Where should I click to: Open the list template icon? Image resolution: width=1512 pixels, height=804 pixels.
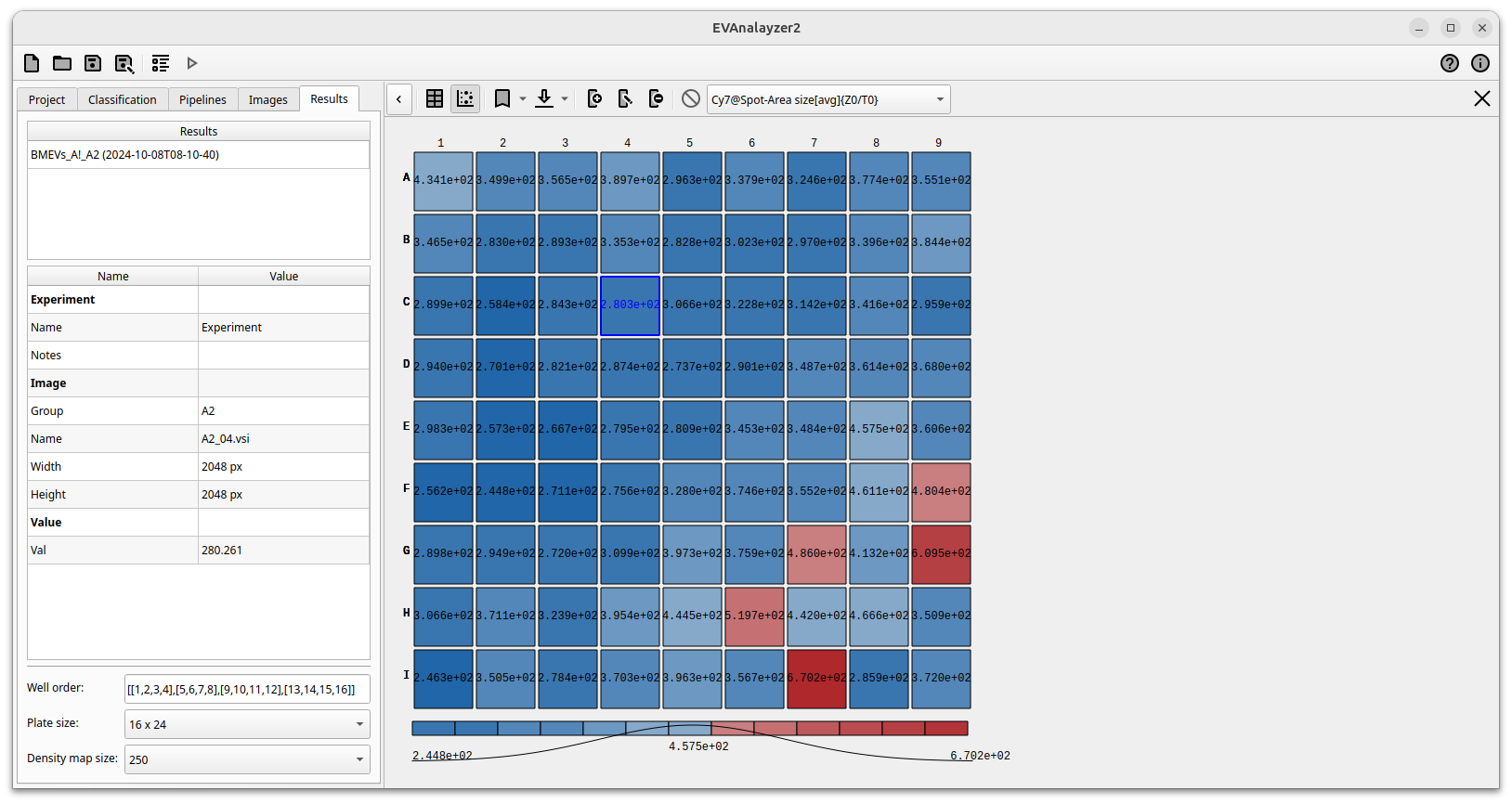tap(161, 63)
